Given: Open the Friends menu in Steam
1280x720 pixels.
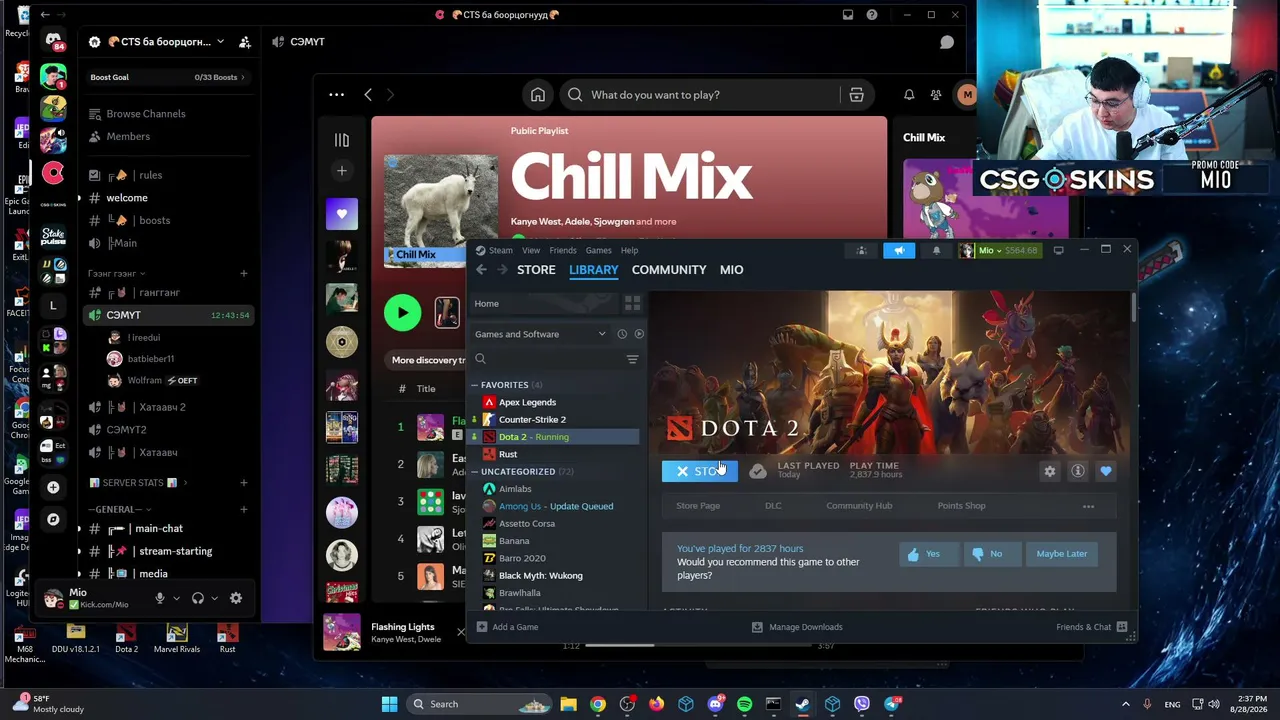Looking at the screenshot, I should 563,250.
